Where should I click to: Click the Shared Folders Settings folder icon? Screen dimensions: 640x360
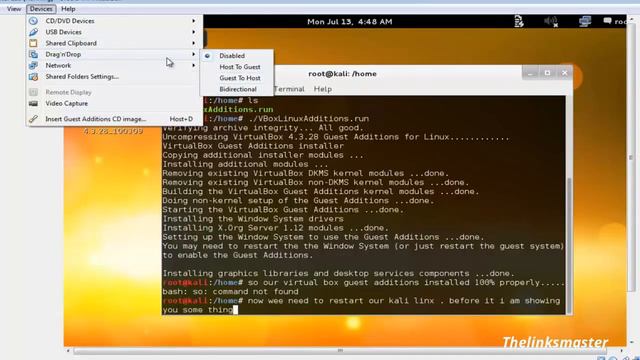33,77
